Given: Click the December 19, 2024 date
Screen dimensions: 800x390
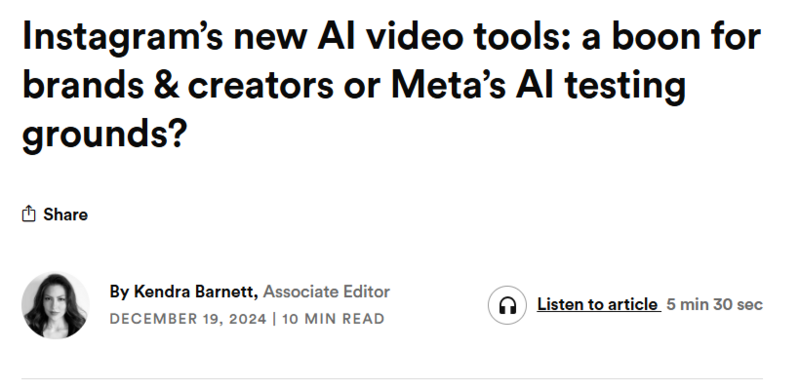Looking at the screenshot, I should (188, 319).
